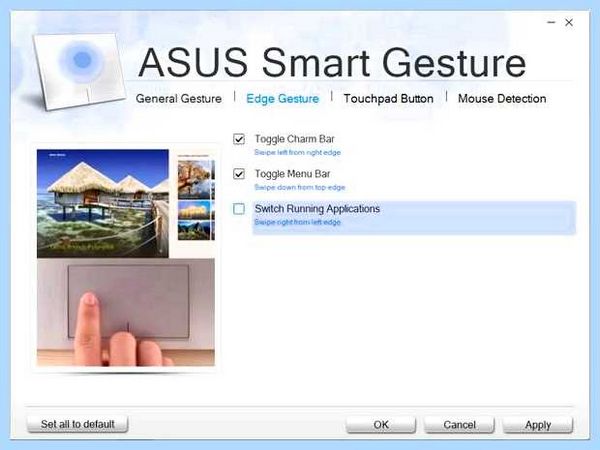Enable the Switch Running Applications checkbox
Image resolution: width=600 pixels, height=450 pixels.
(x=239, y=209)
